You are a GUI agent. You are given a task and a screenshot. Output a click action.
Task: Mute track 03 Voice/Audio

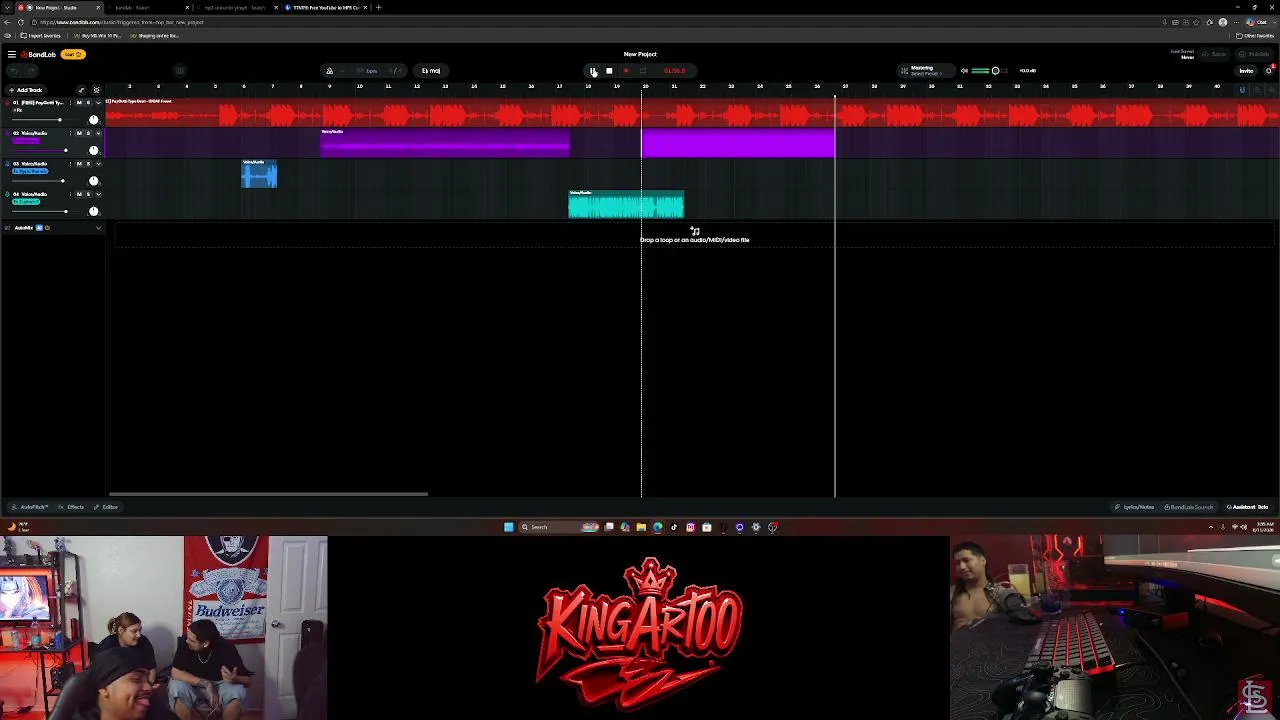point(79,163)
